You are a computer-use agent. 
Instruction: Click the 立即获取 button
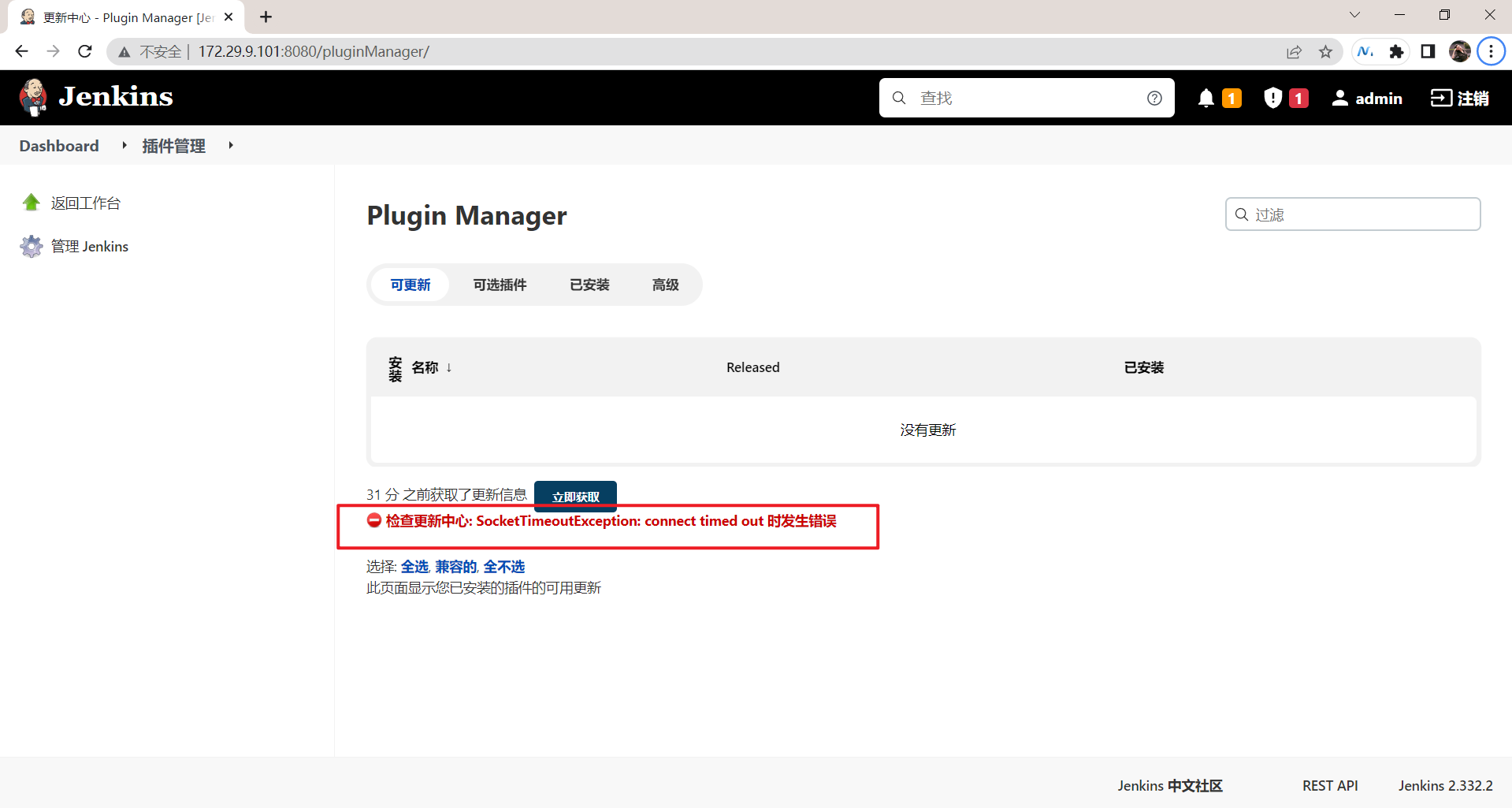point(575,496)
